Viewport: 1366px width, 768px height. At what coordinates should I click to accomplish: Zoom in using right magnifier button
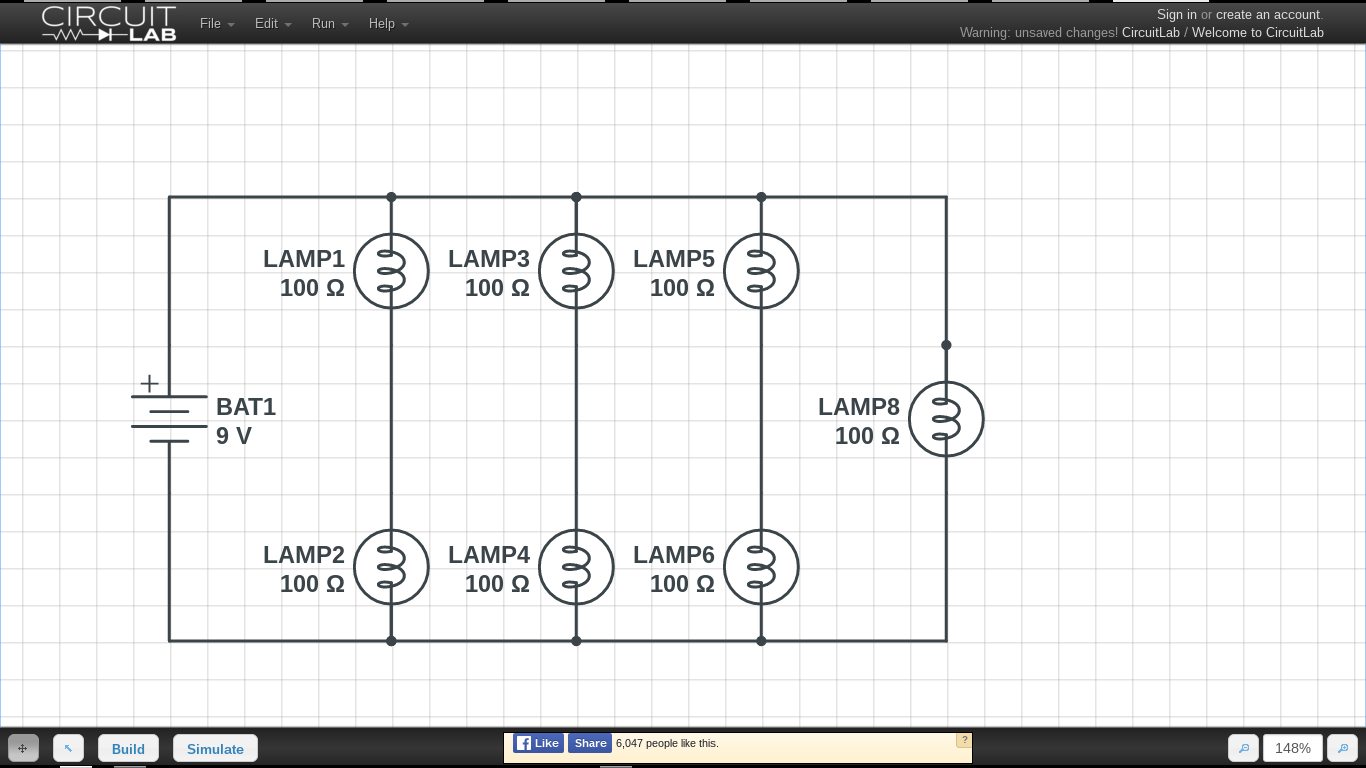[x=1342, y=748]
